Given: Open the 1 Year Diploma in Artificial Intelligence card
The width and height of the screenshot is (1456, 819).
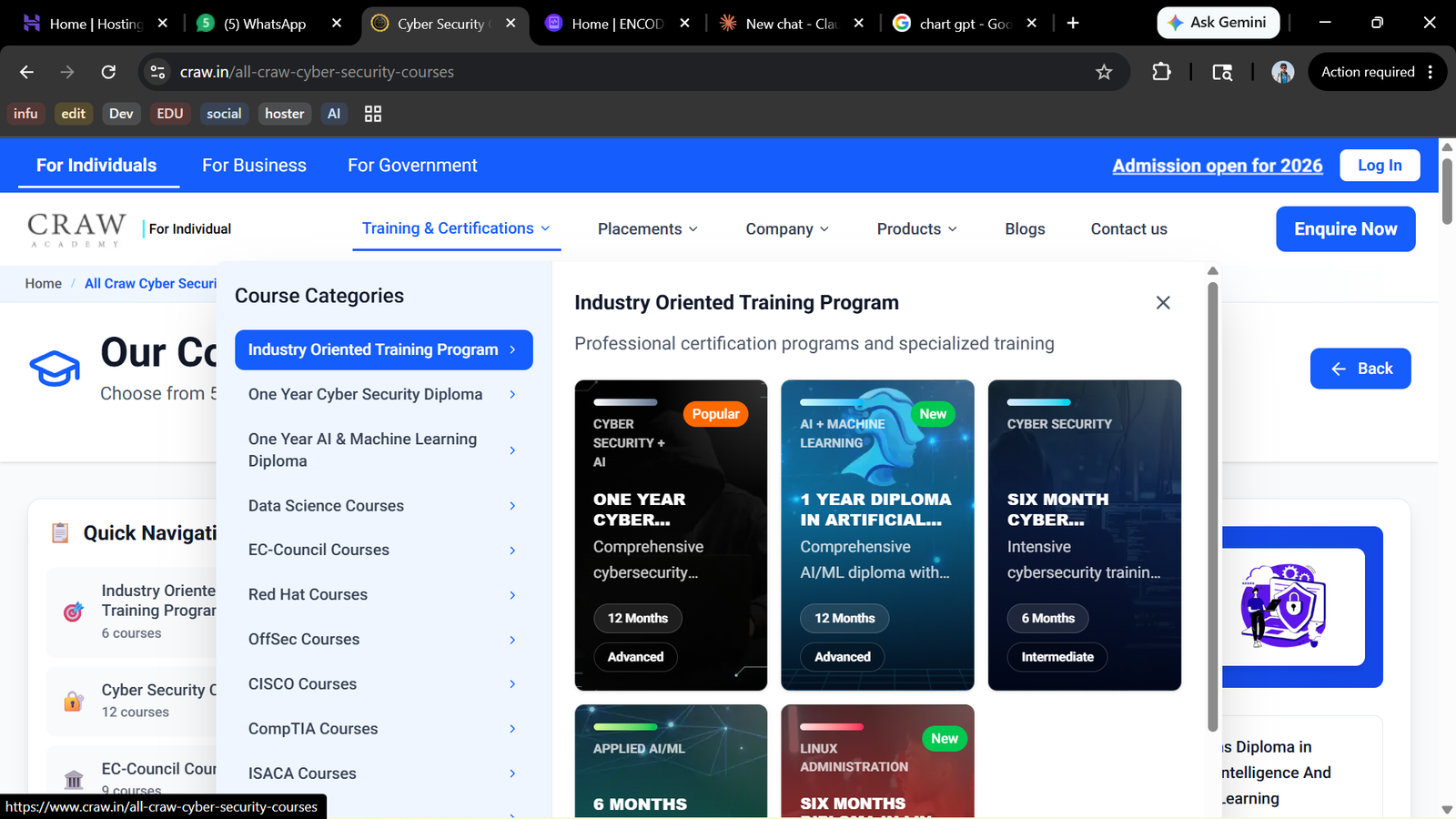Looking at the screenshot, I should pos(877,535).
